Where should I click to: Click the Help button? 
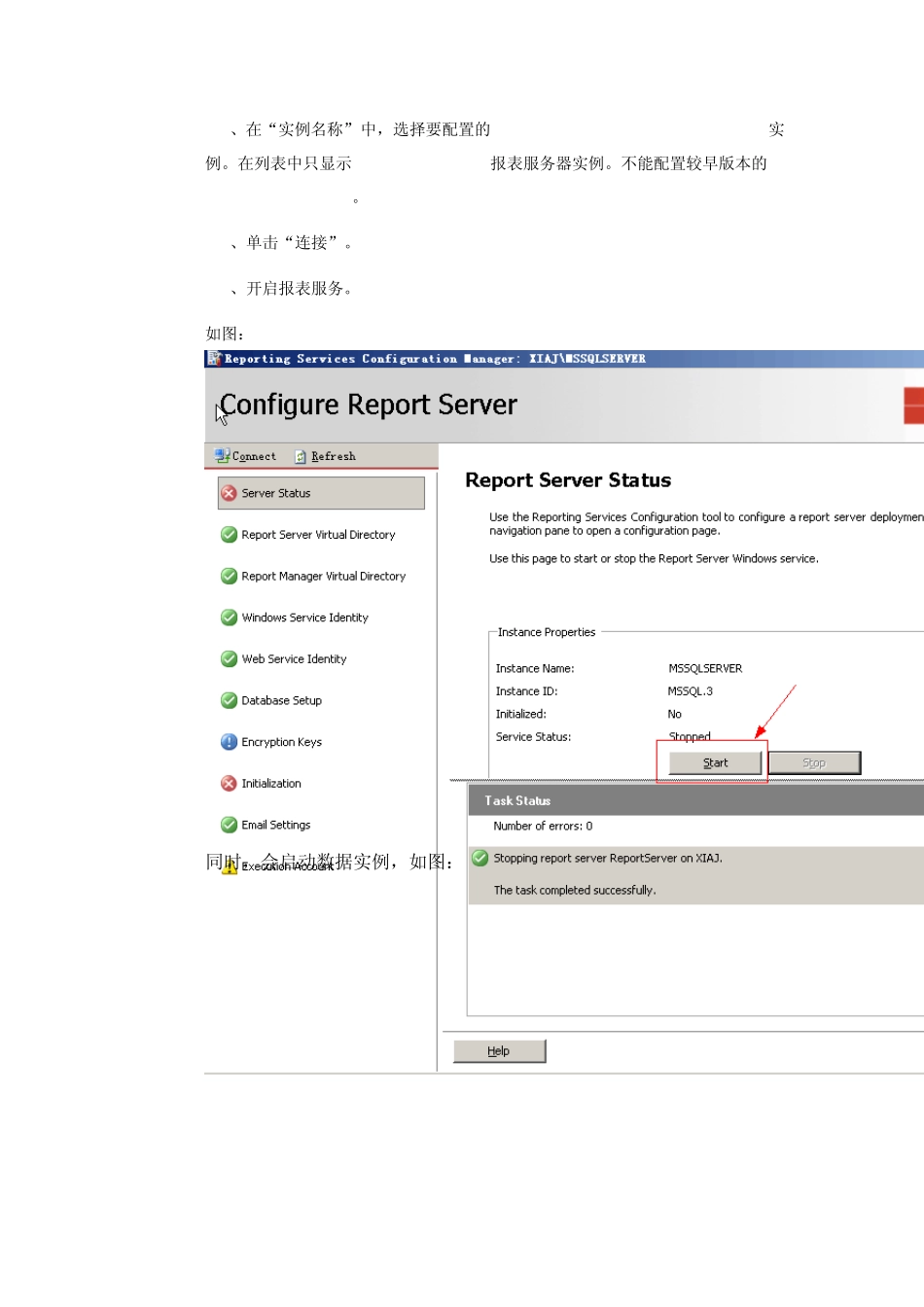(499, 1051)
